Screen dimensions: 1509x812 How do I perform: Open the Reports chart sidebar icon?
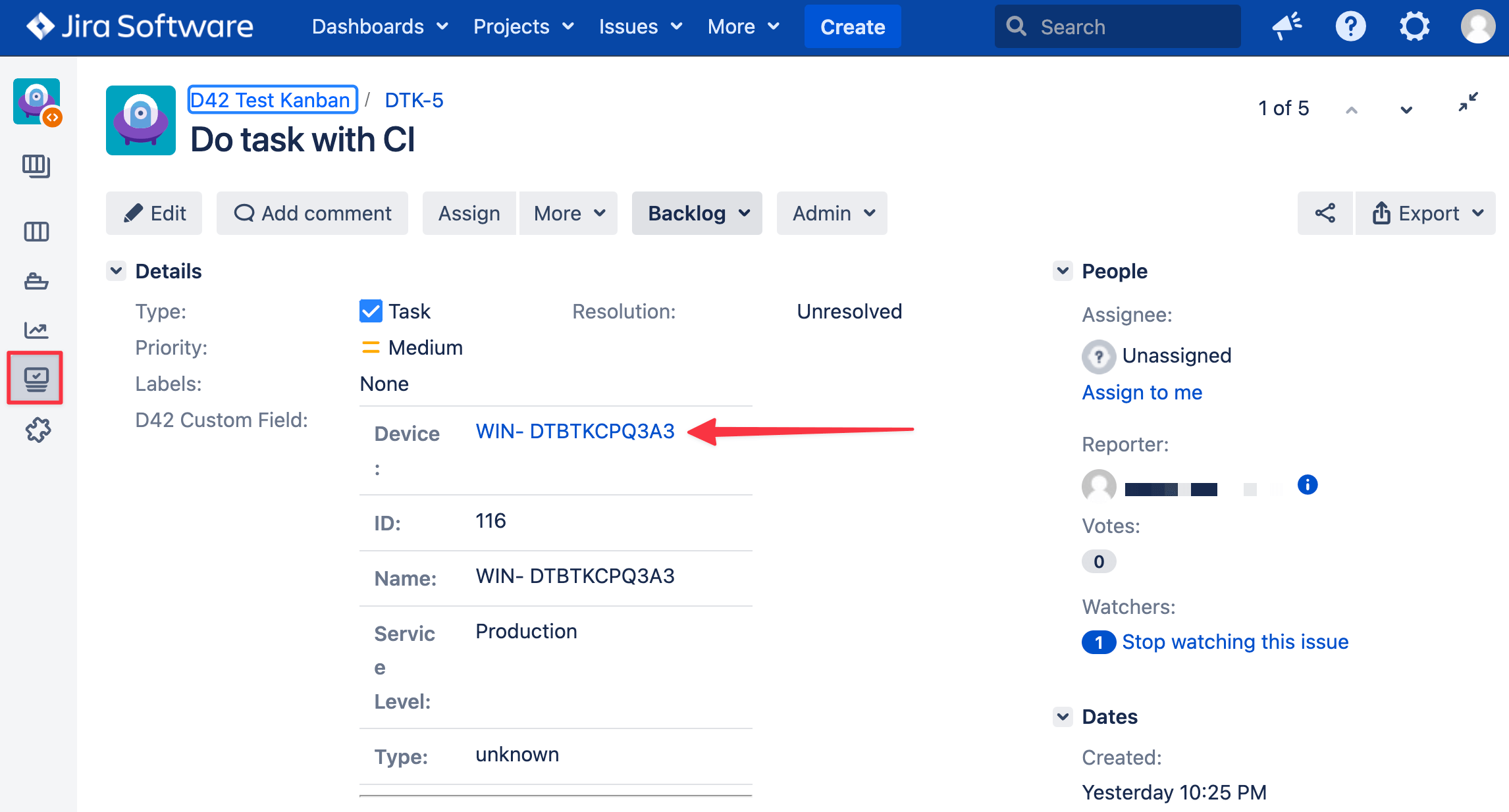tap(36, 330)
